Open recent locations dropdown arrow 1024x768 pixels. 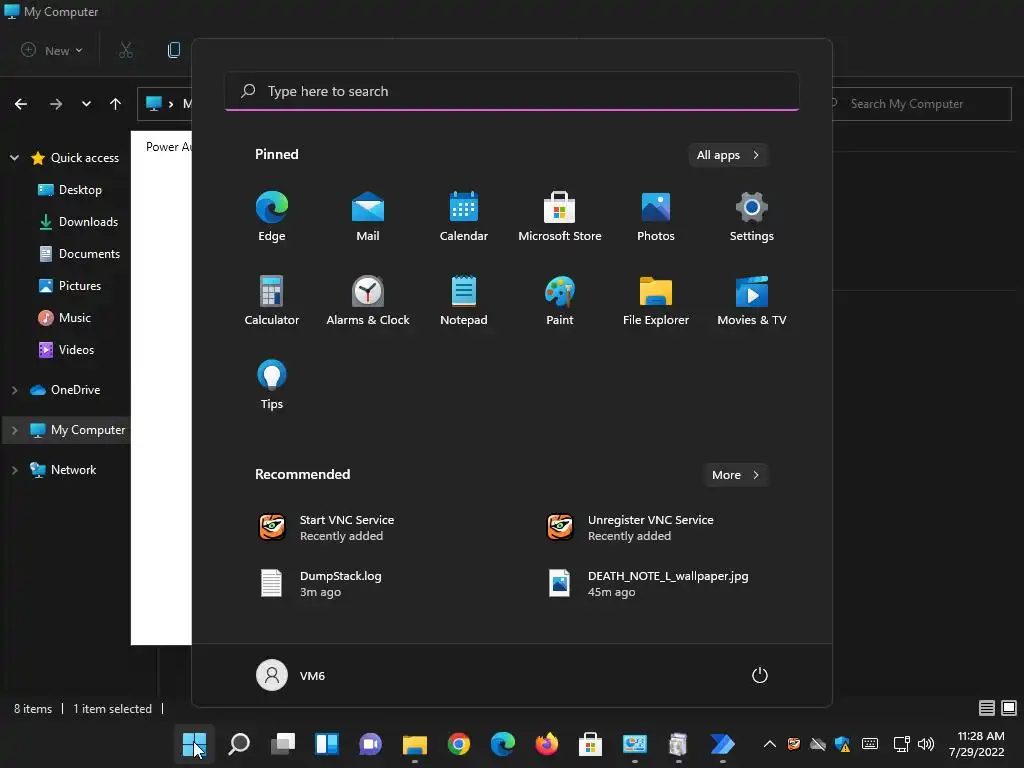pyautogui.click(x=86, y=104)
